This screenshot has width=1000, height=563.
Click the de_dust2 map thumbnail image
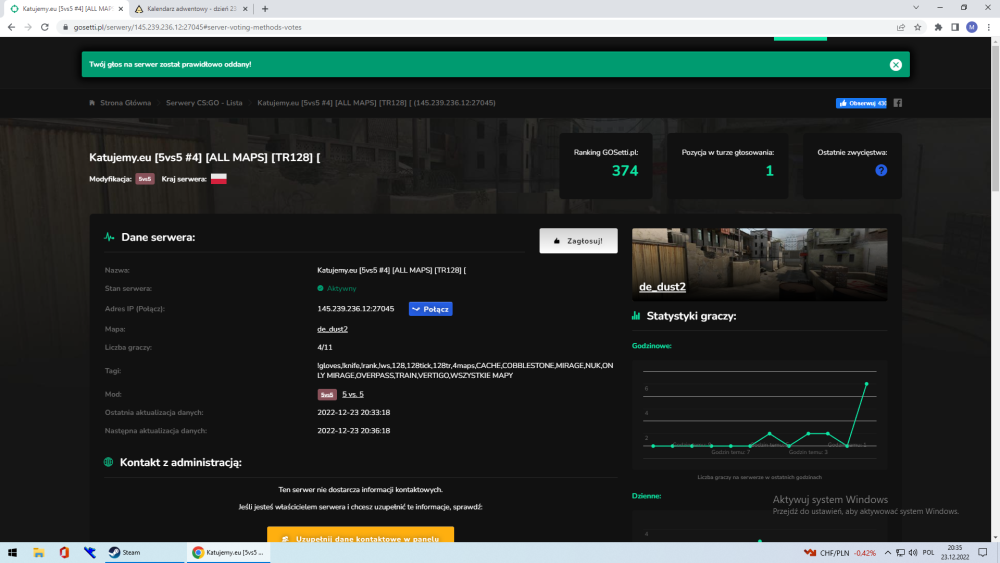point(759,264)
